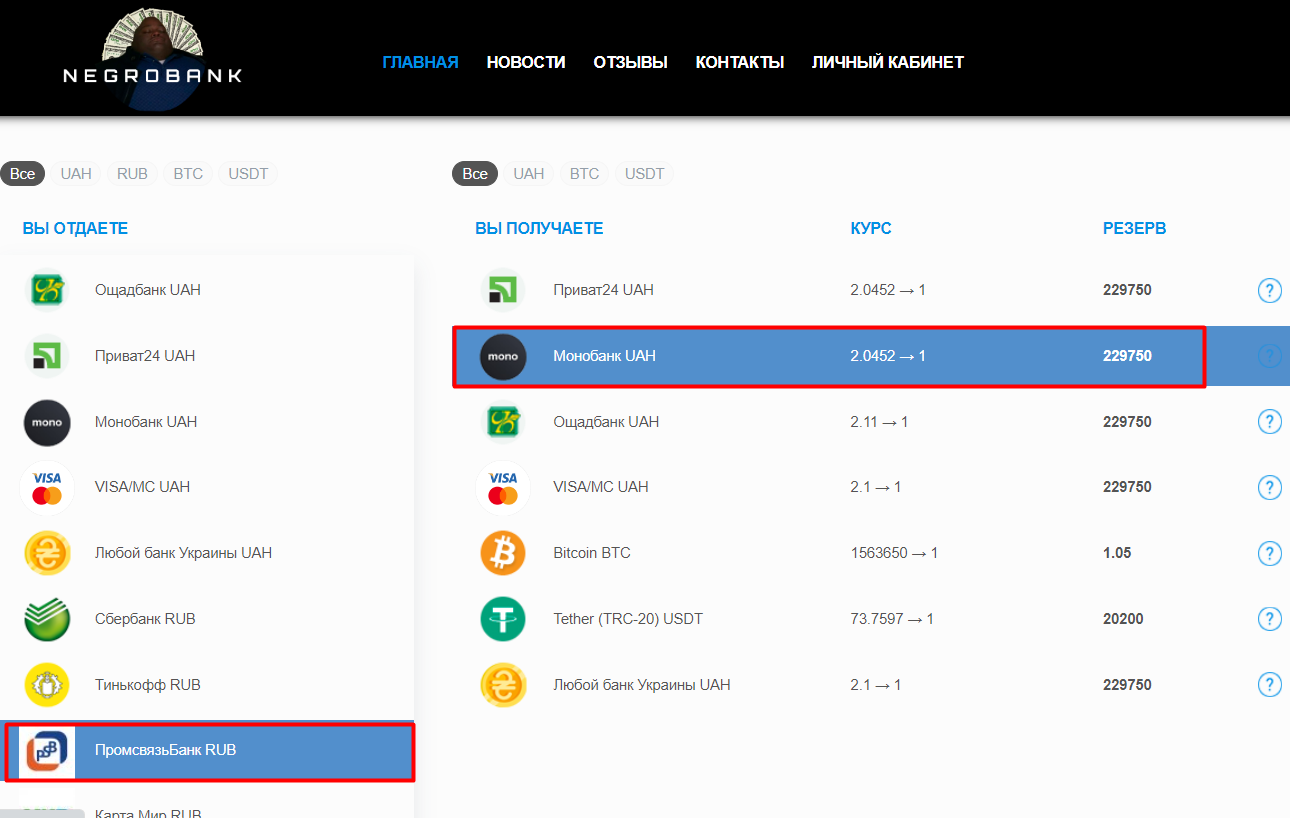Image resolution: width=1290 pixels, height=818 pixels.
Task: Open help for highlighted Монобанк row
Action: click(1269, 356)
